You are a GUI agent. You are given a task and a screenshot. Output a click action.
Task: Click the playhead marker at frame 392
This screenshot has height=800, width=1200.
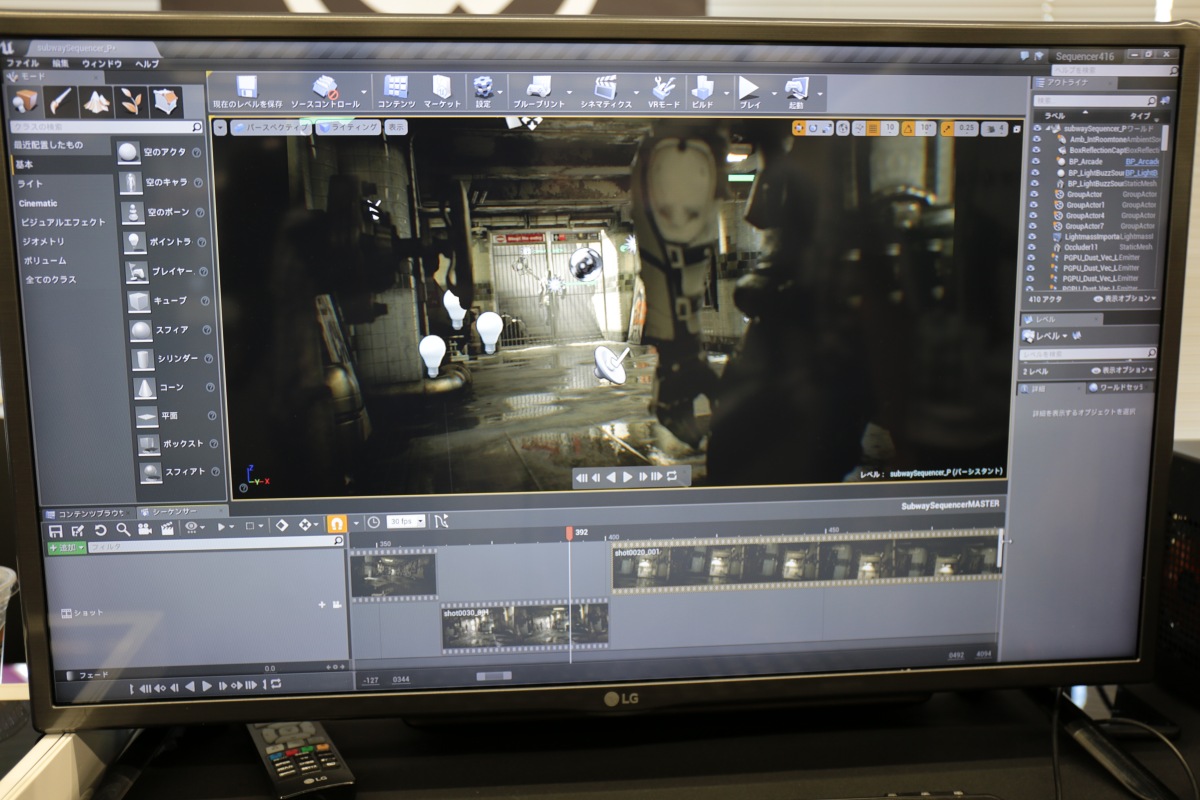pos(569,534)
